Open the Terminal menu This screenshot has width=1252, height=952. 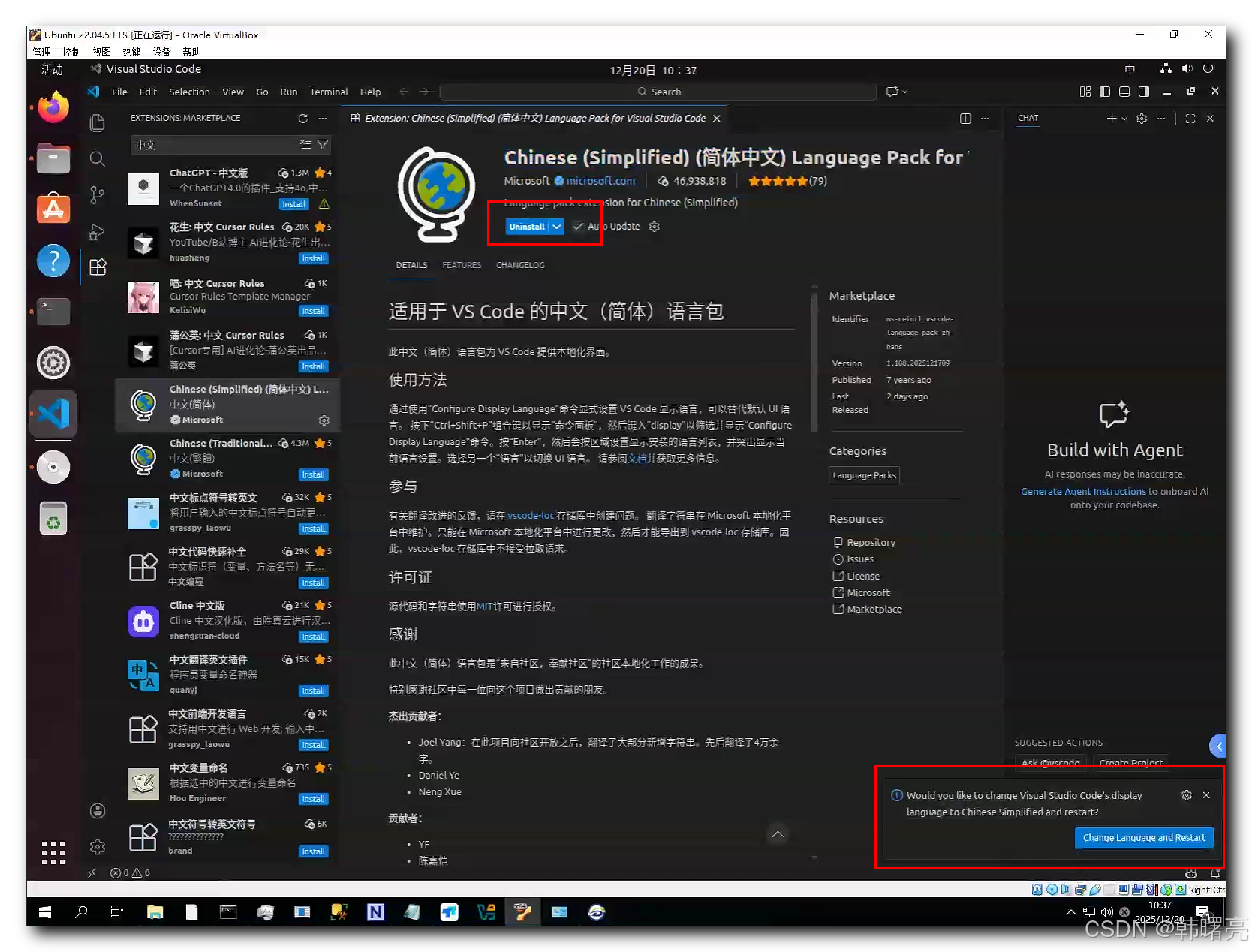coord(329,92)
